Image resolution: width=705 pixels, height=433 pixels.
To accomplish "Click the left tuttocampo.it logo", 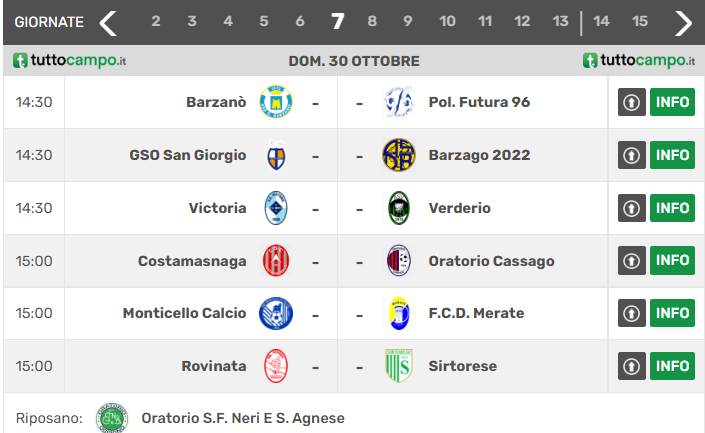I will click(x=69, y=61).
